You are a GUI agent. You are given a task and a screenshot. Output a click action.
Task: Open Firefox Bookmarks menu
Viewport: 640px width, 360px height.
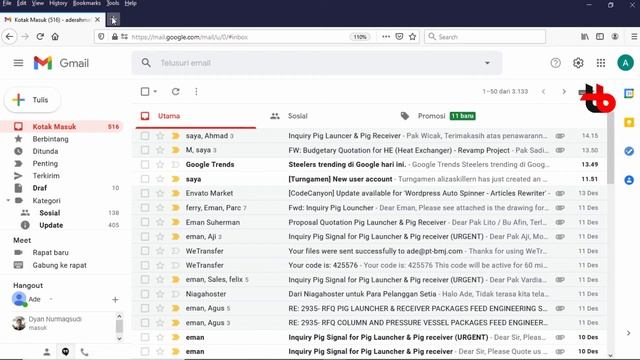coord(87,3)
